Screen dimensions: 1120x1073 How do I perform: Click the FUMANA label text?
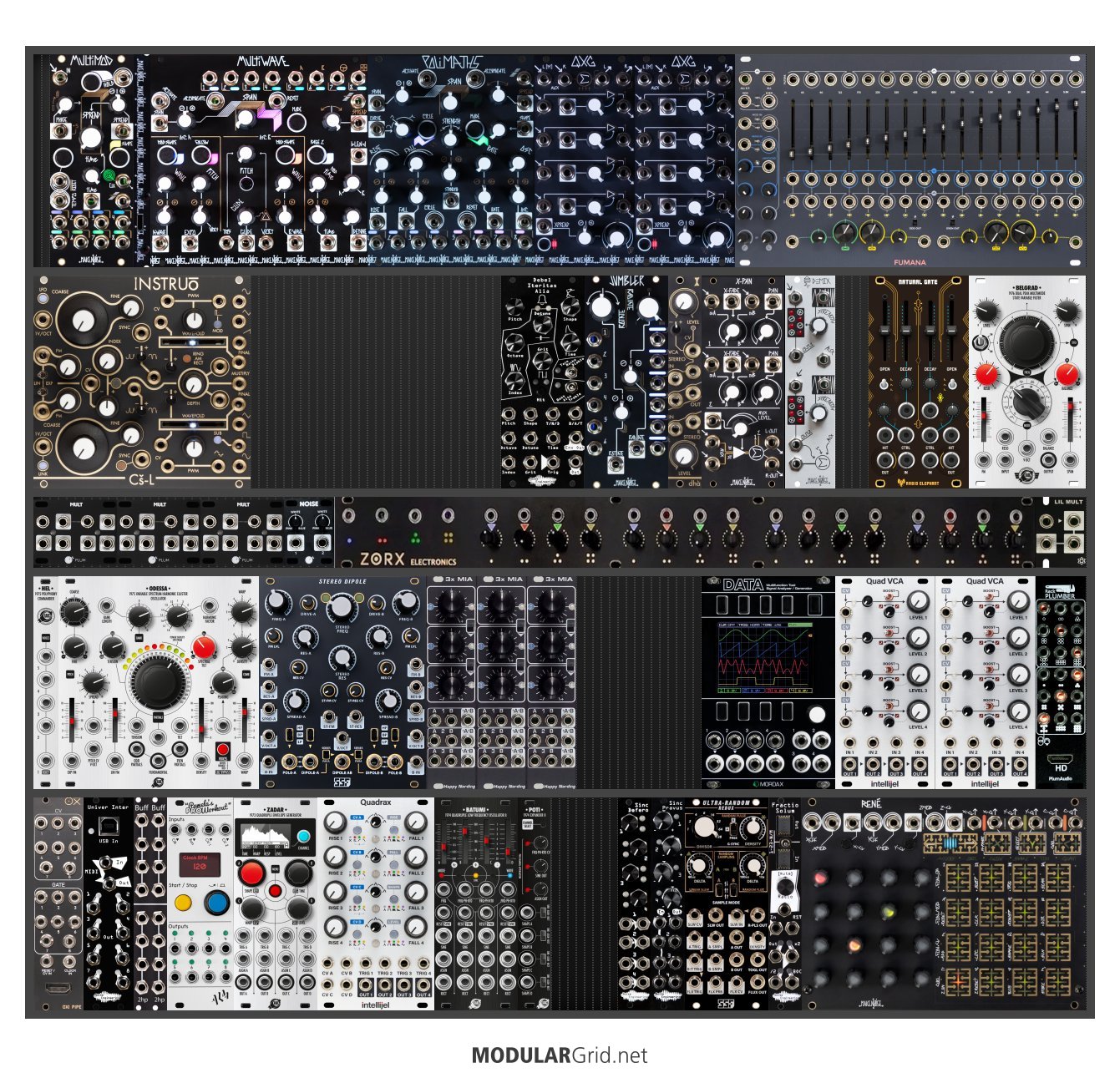[x=910, y=262]
